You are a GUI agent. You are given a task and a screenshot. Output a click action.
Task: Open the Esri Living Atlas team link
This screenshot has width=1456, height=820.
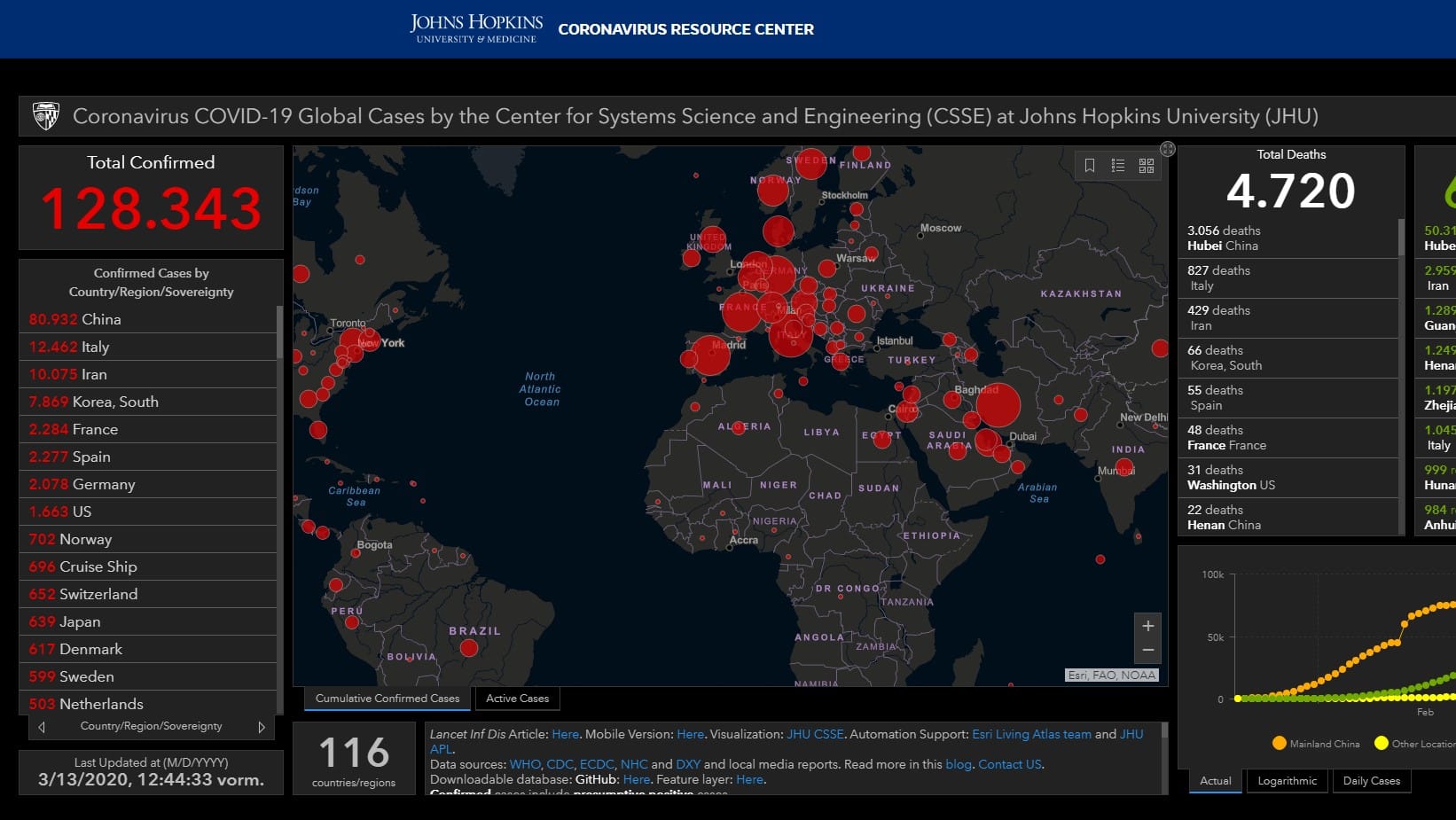(x=1031, y=734)
